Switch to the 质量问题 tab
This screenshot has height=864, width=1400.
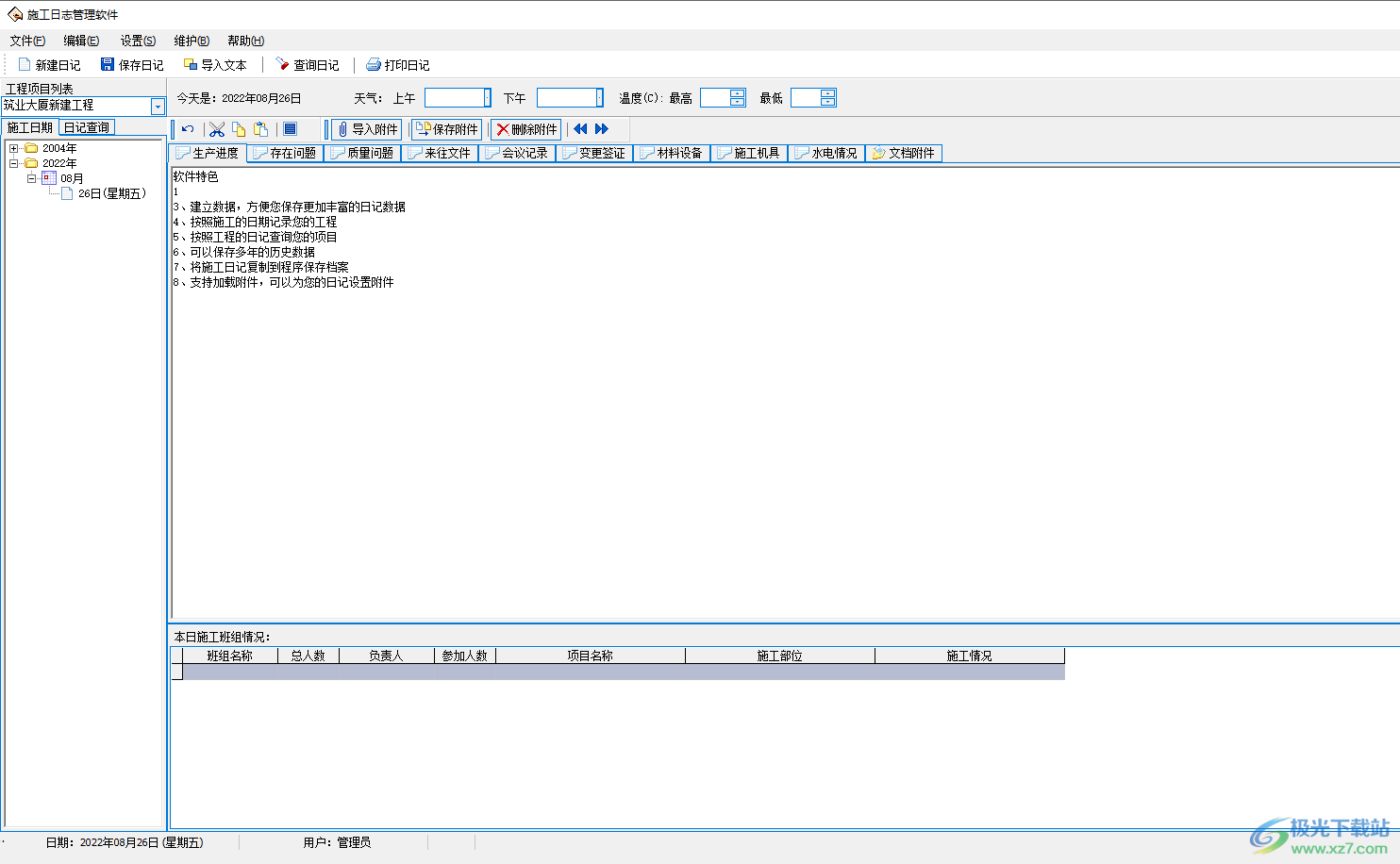[x=362, y=153]
